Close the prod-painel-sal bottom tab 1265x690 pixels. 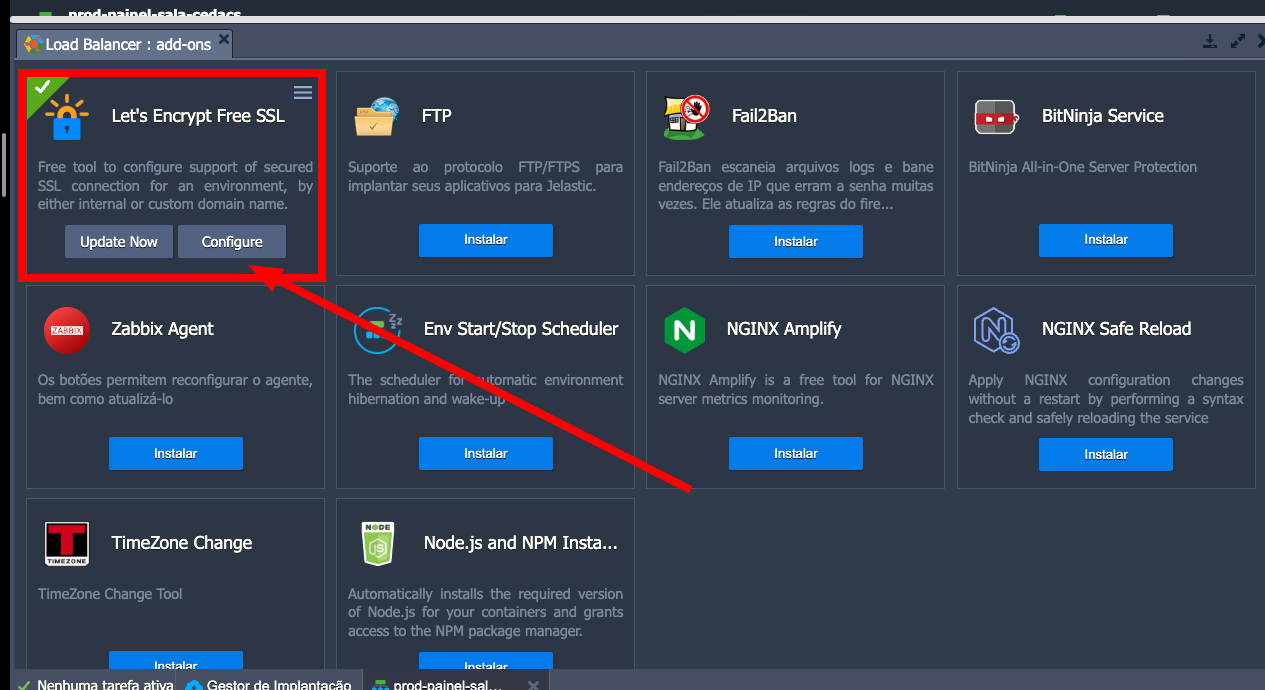(x=533, y=685)
